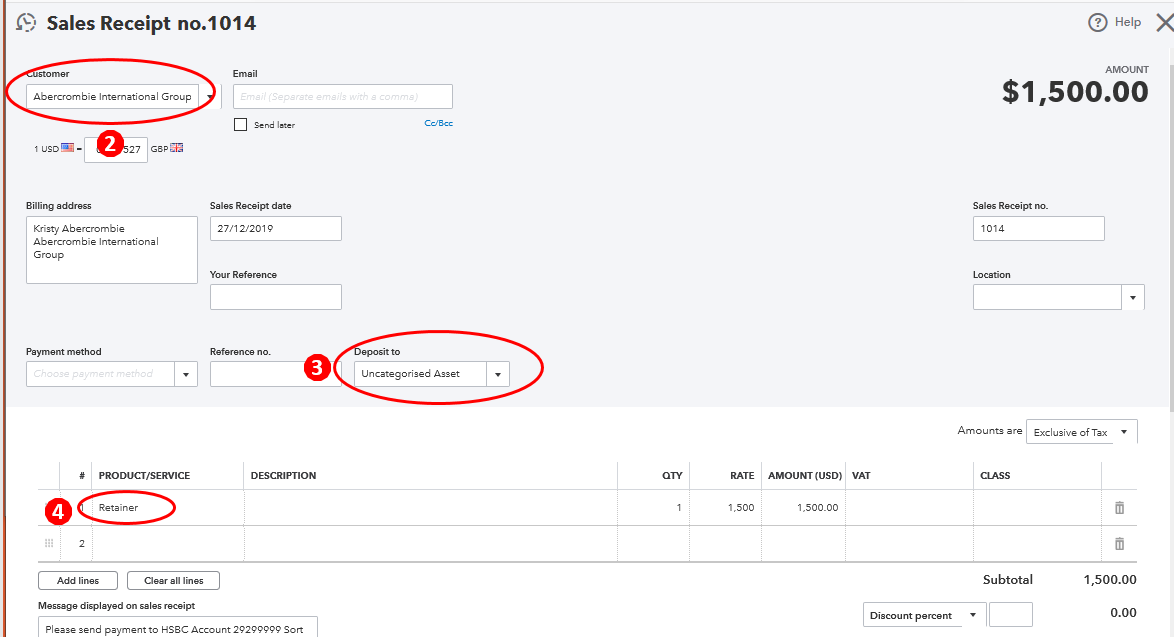Click the recurring transaction icon beside the title

[24, 22]
